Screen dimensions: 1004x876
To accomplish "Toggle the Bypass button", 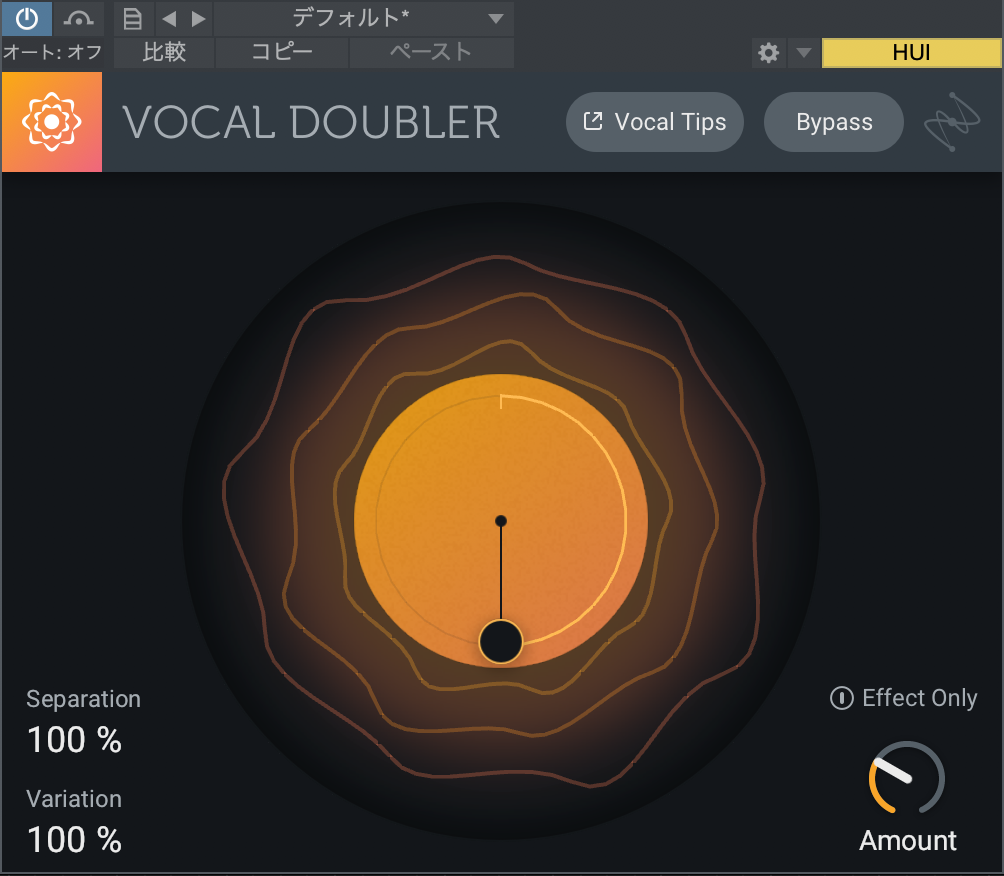I will (x=834, y=122).
